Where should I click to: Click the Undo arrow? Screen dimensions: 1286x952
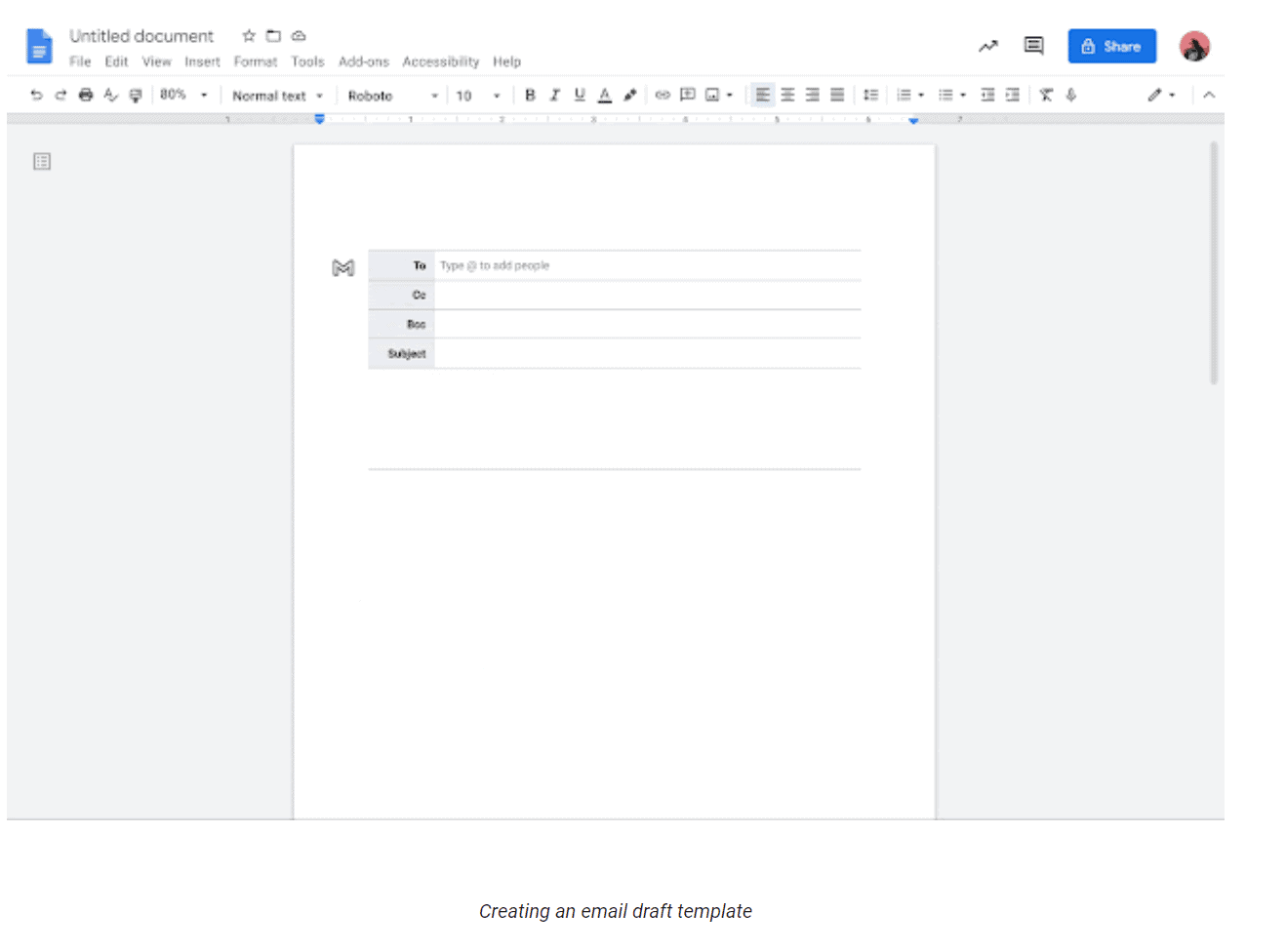point(36,95)
